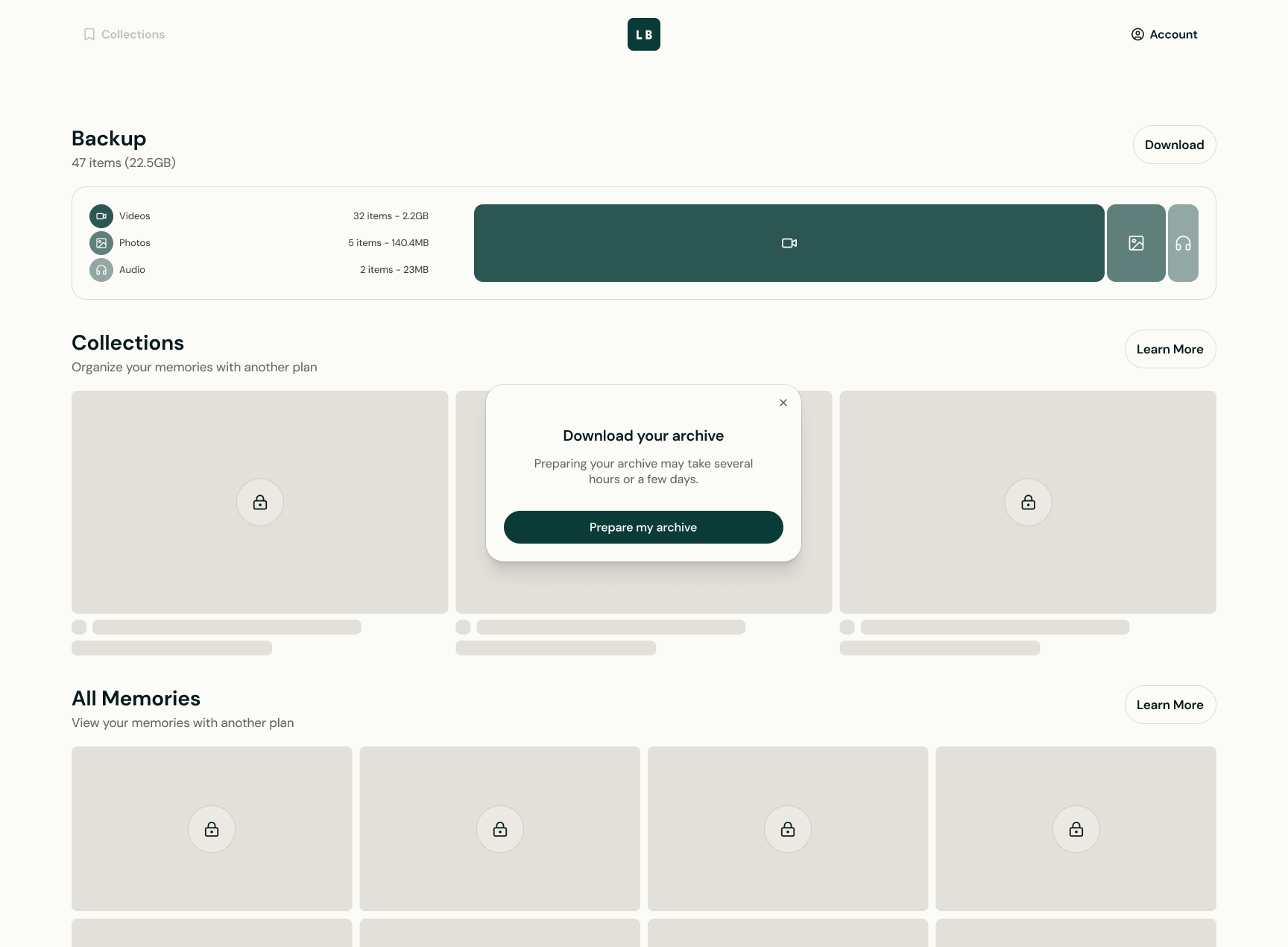
Task: Click '32 items - 2.2GB' text
Action: coord(391,216)
